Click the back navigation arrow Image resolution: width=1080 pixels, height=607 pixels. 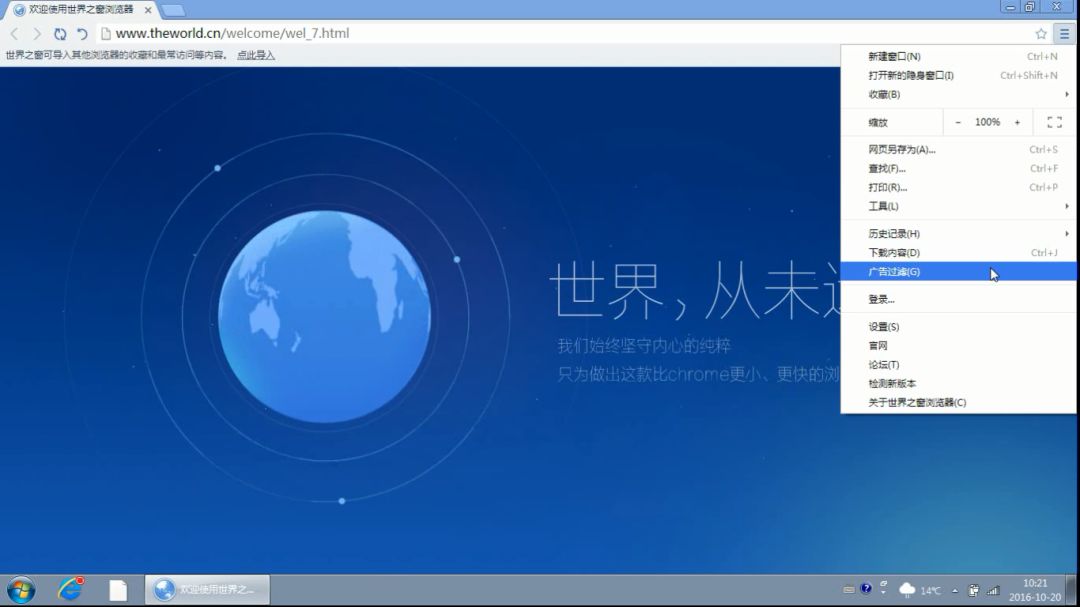pyautogui.click(x=14, y=34)
